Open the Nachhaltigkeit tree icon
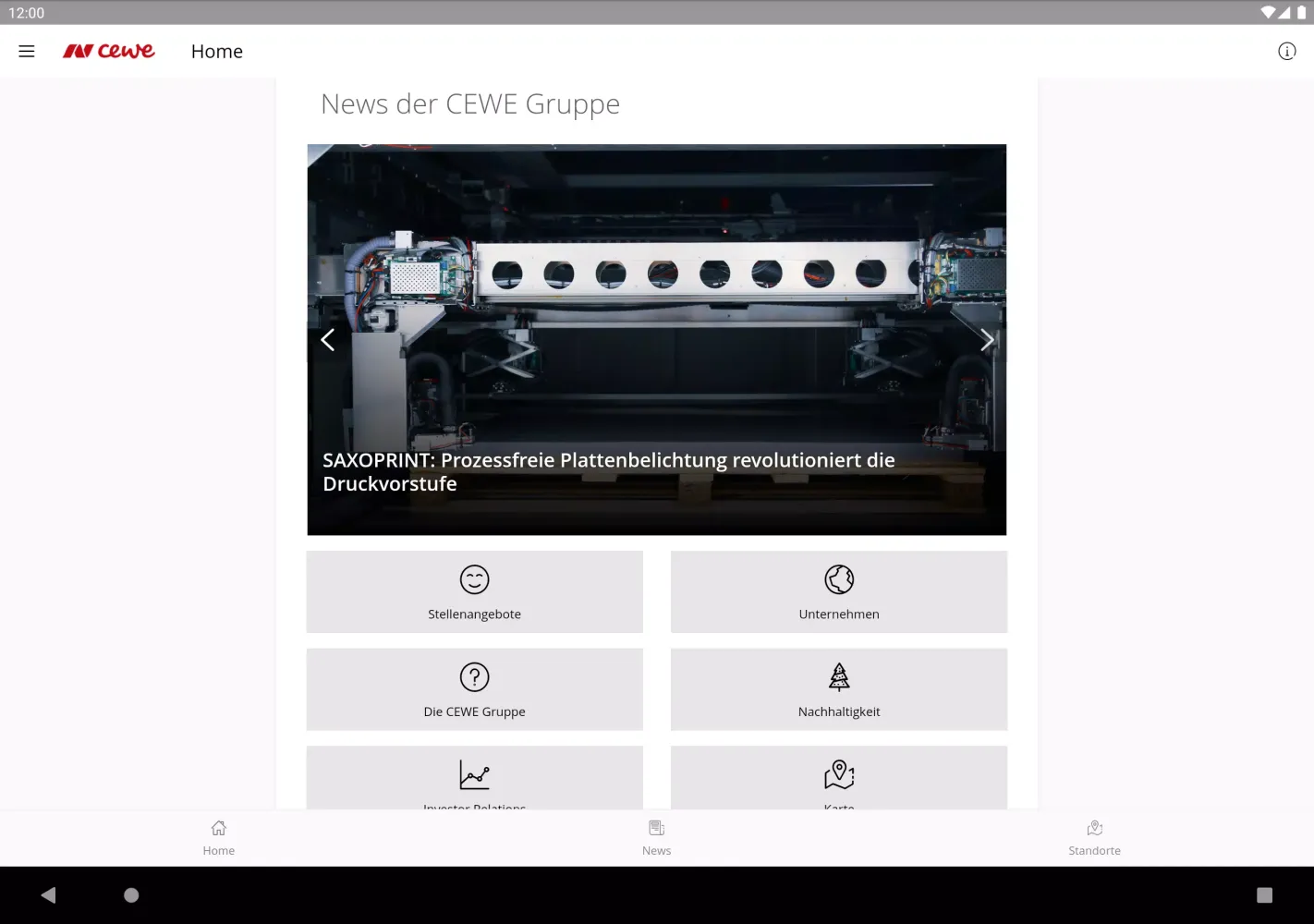 click(839, 677)
